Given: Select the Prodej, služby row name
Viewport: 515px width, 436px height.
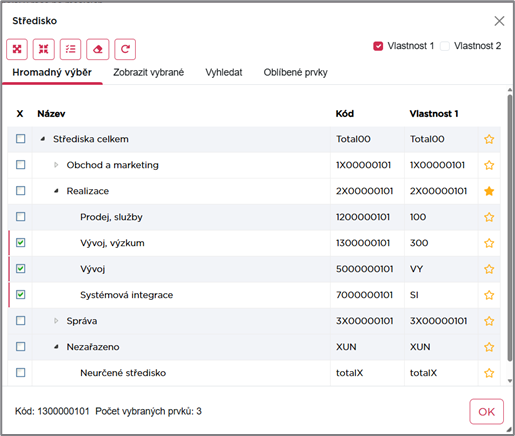Looking at the screenshot, I should point(111,217).
